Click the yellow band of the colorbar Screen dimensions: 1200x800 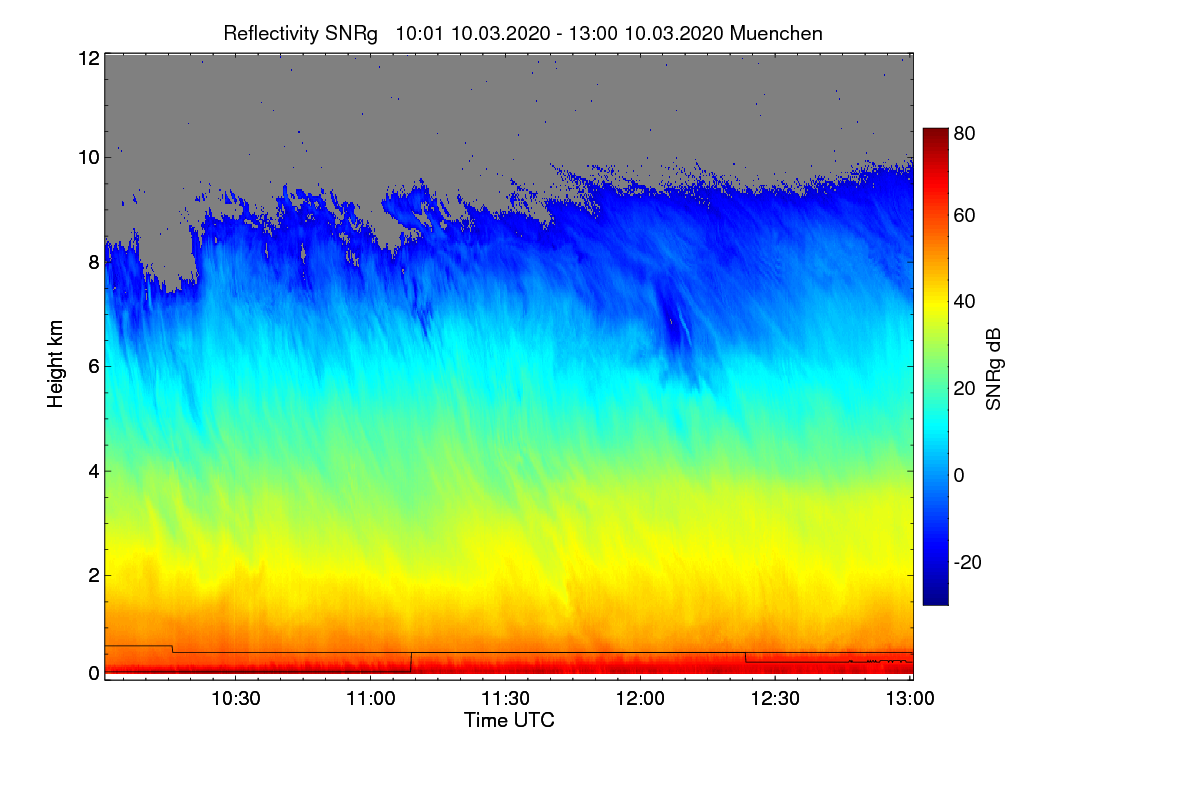[935, 302]
